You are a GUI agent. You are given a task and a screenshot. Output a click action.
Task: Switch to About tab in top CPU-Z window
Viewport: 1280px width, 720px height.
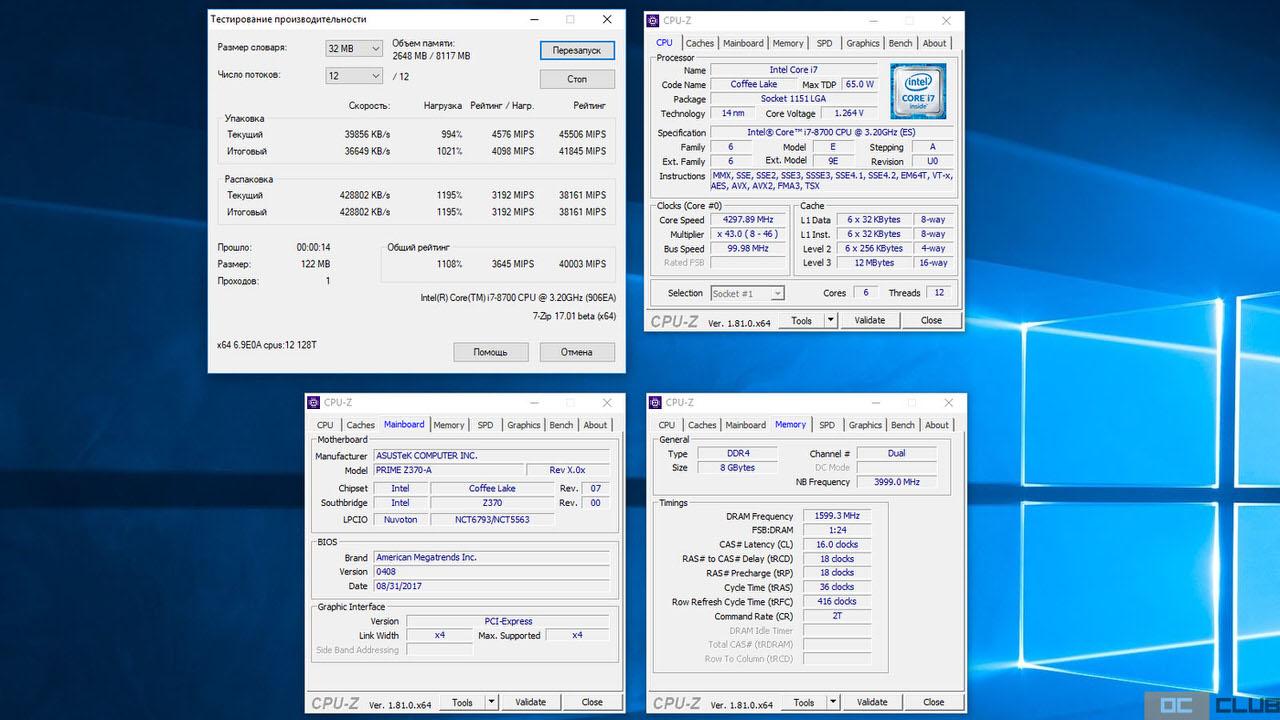click(934, 43)
